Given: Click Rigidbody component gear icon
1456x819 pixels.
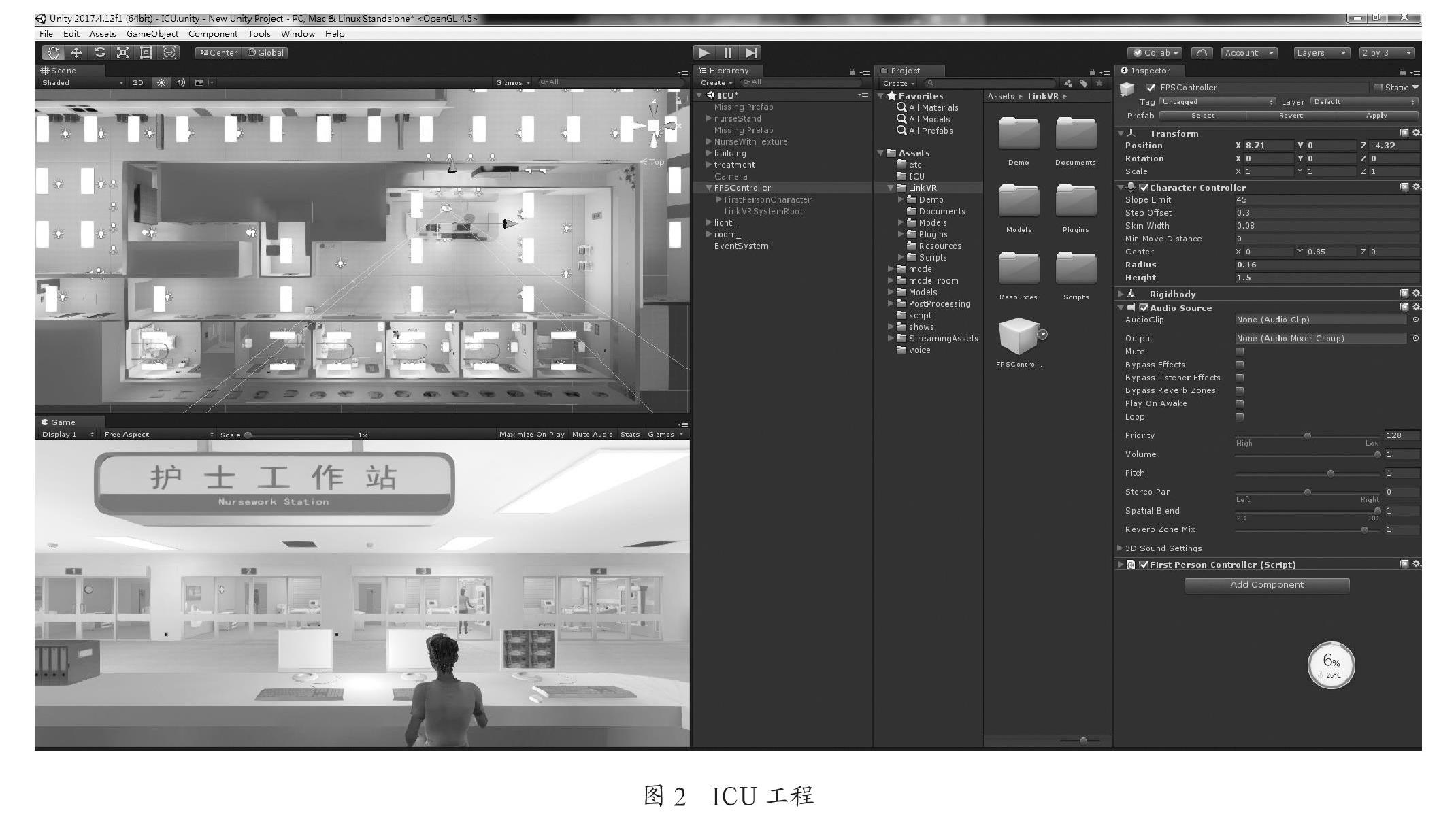Looking at the screenshot, I should [1417, 293].
